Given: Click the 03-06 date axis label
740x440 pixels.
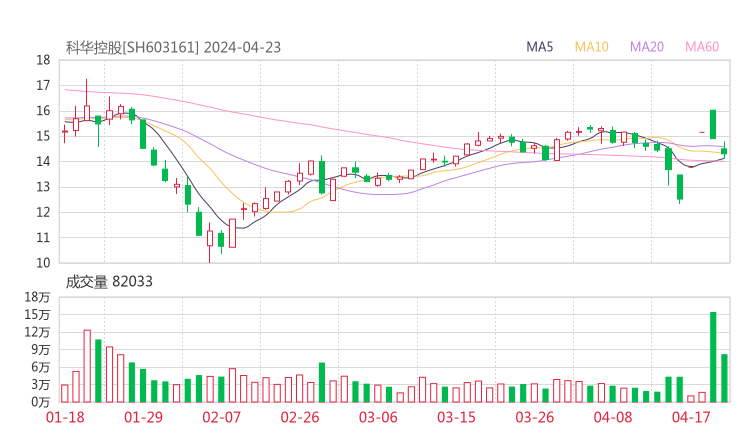Looking at the screenshot, I should point(378,417).
